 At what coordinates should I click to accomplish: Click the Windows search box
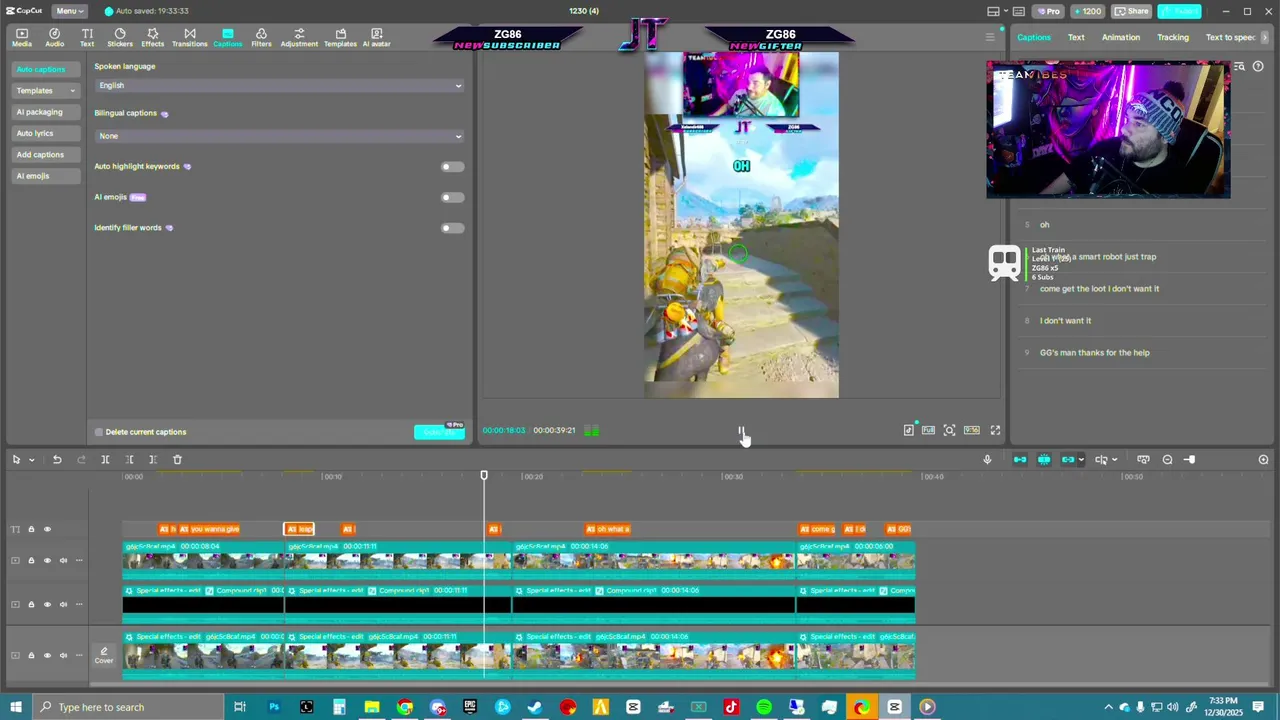(x=130, y=707)
